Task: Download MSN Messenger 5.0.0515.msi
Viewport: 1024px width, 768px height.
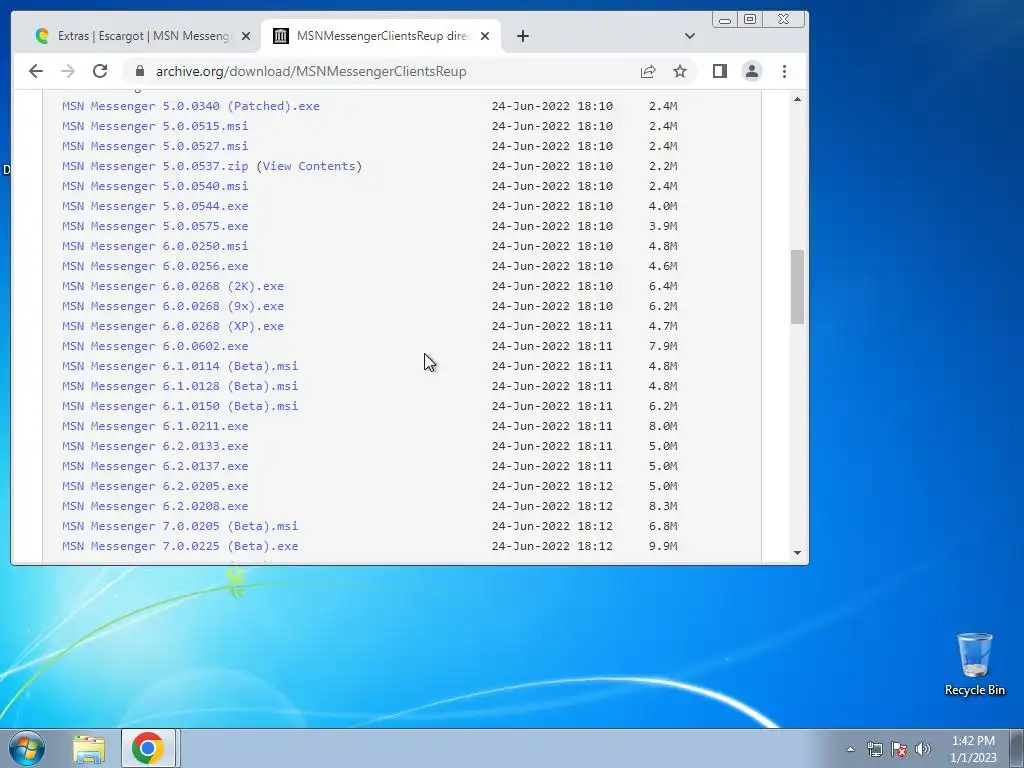Action: click(x=155, y=126)
